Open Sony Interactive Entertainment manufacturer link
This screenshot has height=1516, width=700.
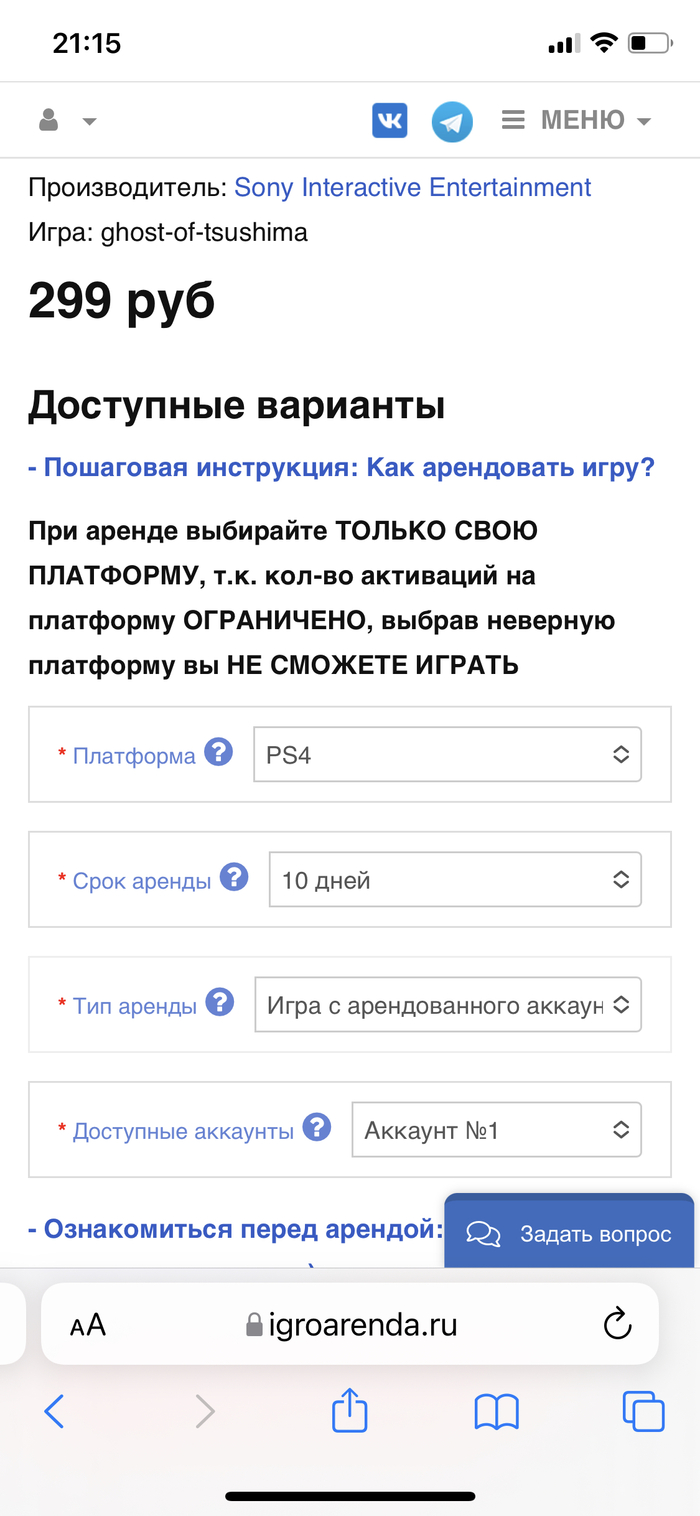(412, 188)
